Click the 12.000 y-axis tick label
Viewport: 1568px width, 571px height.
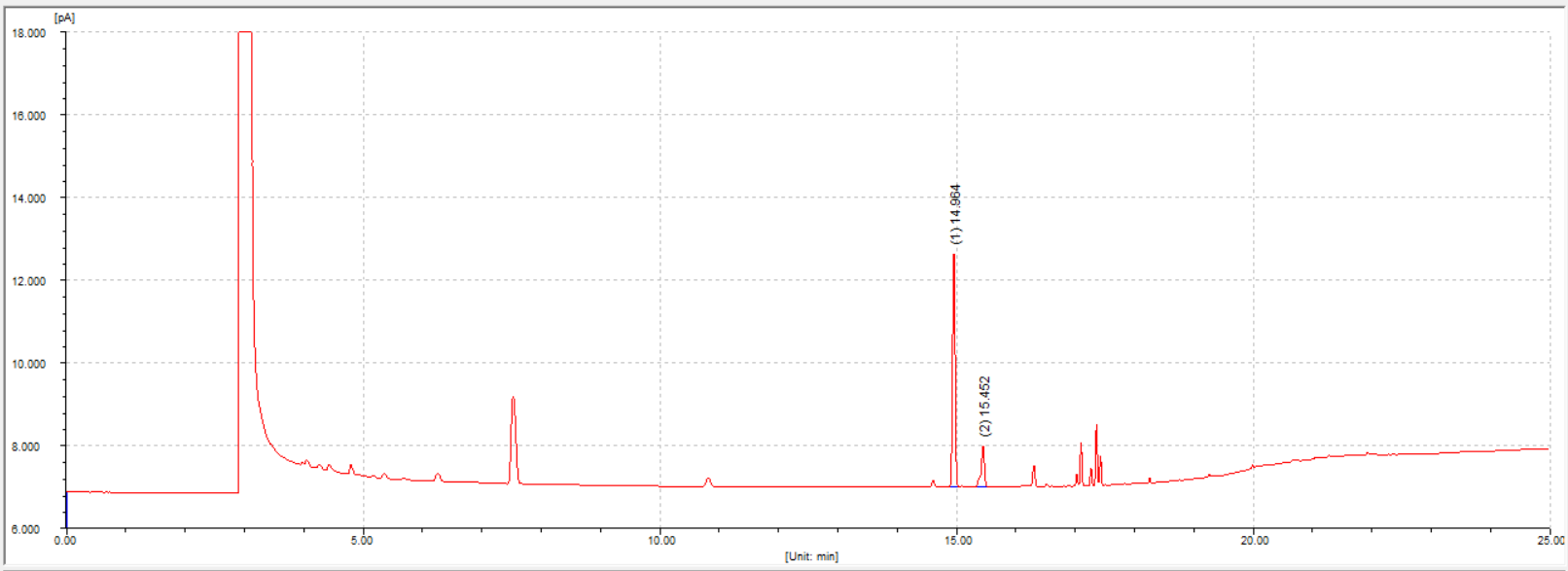[x=28, y=281]
